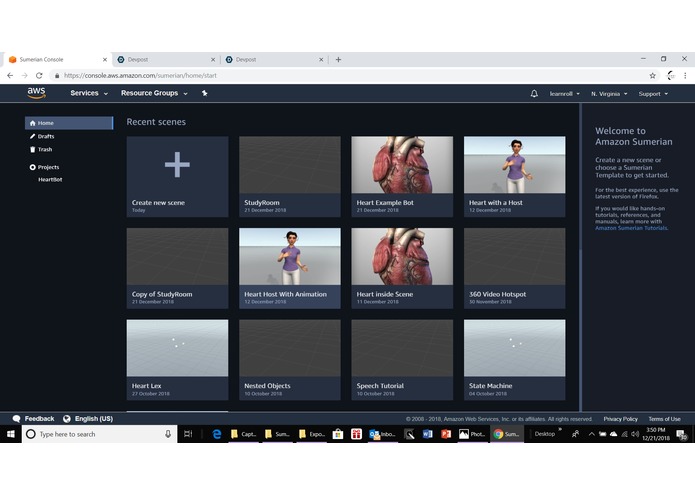Click the pin shortcuts icon
Viewport: 695px width, 494px height.
[204, 93]
